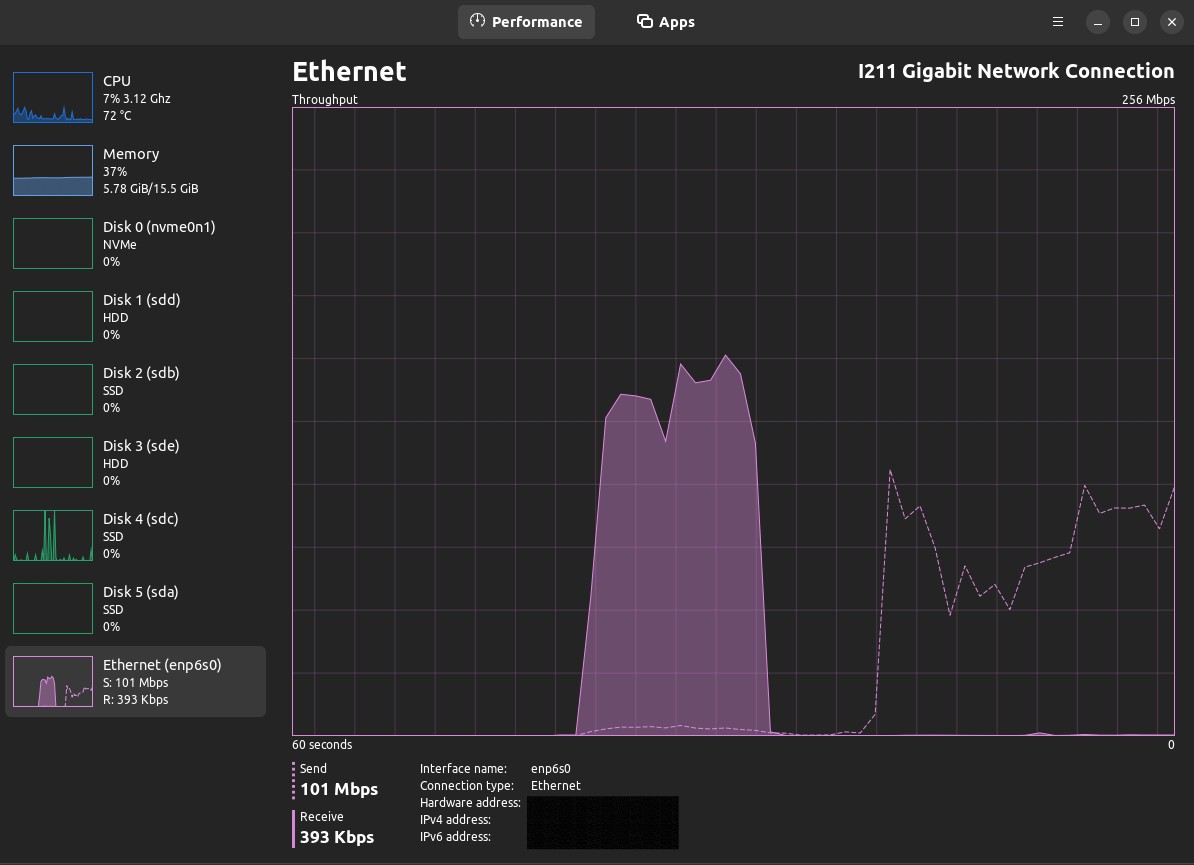This screenshot has width=1194, height=865.
Task: Select the CPU usage graph thumbnail
Action: [52, 98]
